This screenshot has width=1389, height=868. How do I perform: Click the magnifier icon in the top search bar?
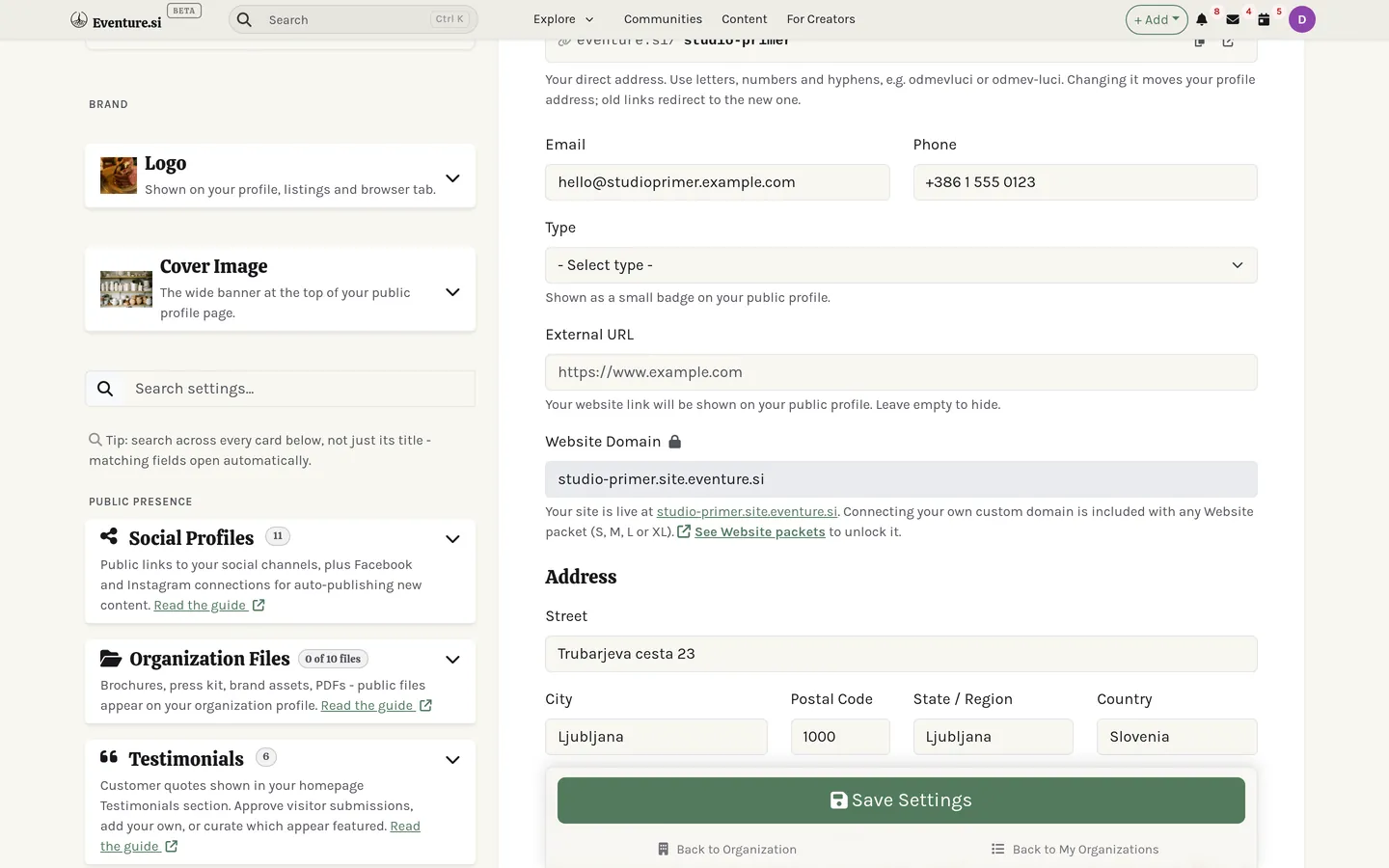tap(245, 19)
